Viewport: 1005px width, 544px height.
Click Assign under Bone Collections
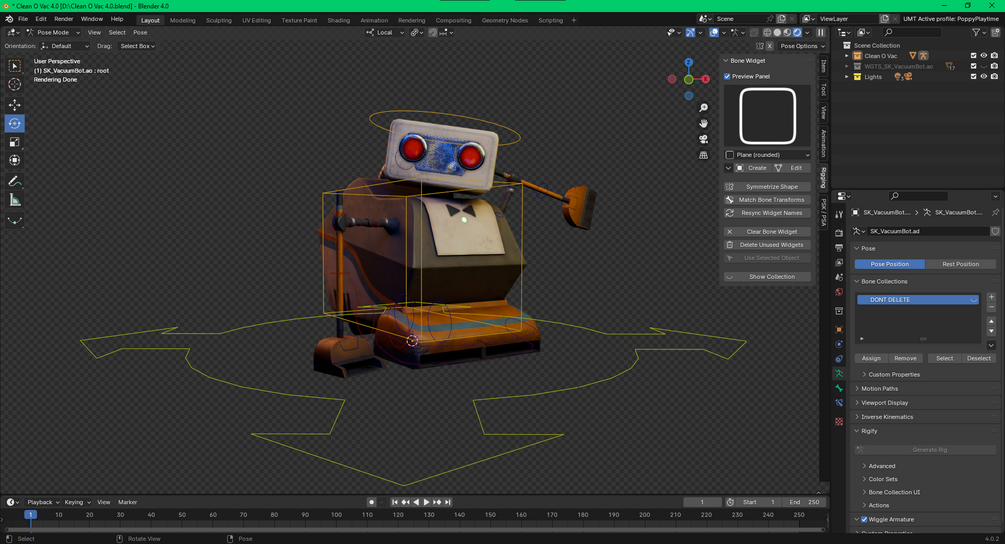pos(870,358)
